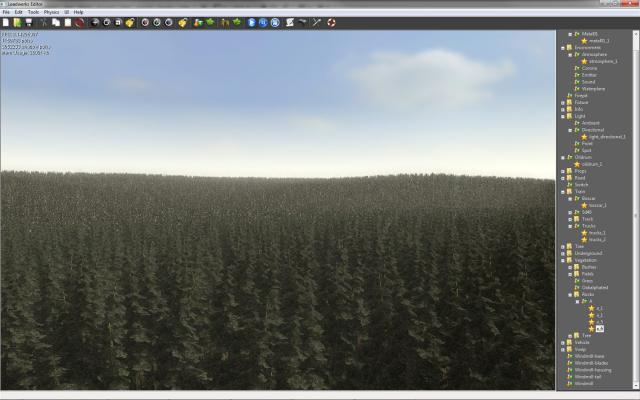This screenshot has width=640, height=400.
Task: Select the dark sphere move tool icon
Action: (x=95, y=22)
